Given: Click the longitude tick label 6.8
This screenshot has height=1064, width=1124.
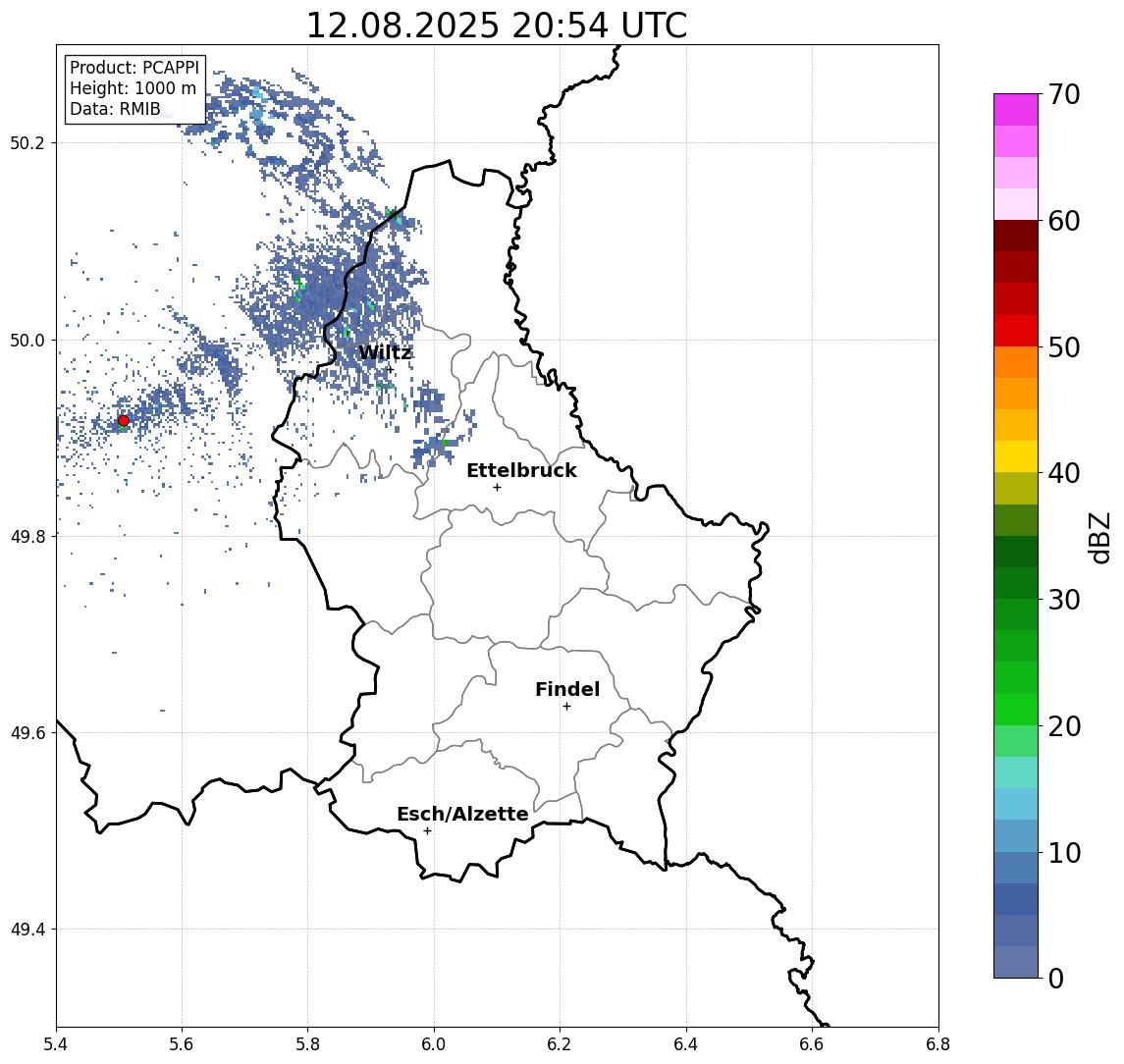Looking at the screenshot, I should [x=938, y=1044].
